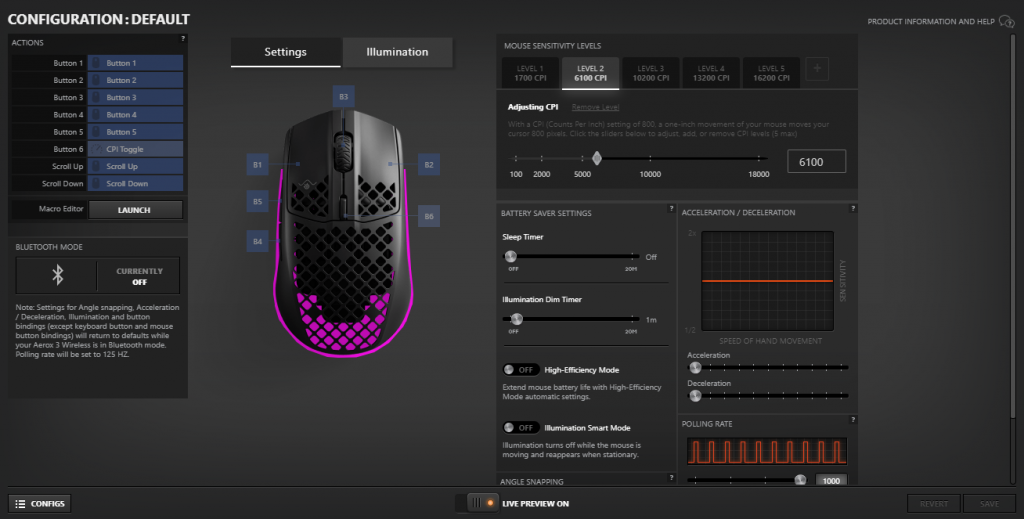The height and width of the screenshot is (519, 1024).
Task: Click Illumination Dim Timer slider handle
Action: (x=517, y=319)
